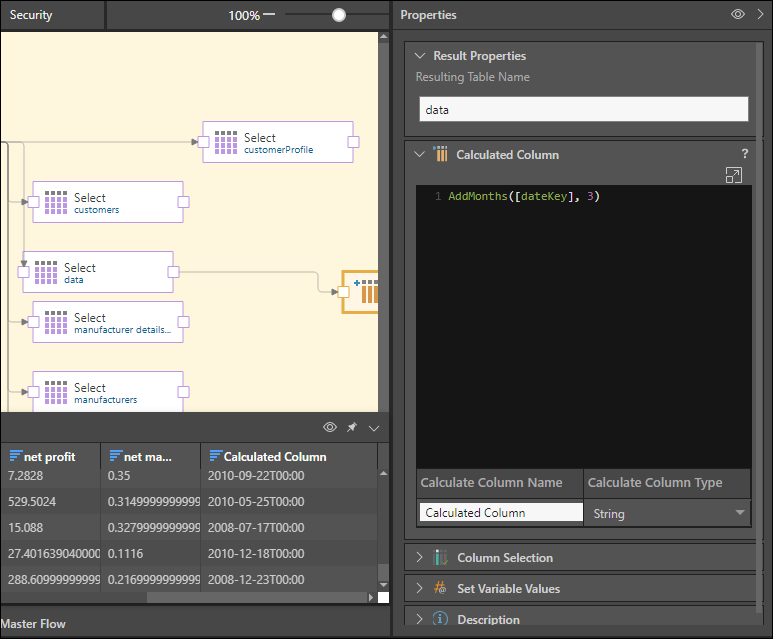The height and width of the screenshot is (639, 773).
Task: Click the zoom slider handle
Action: point(339,15)
